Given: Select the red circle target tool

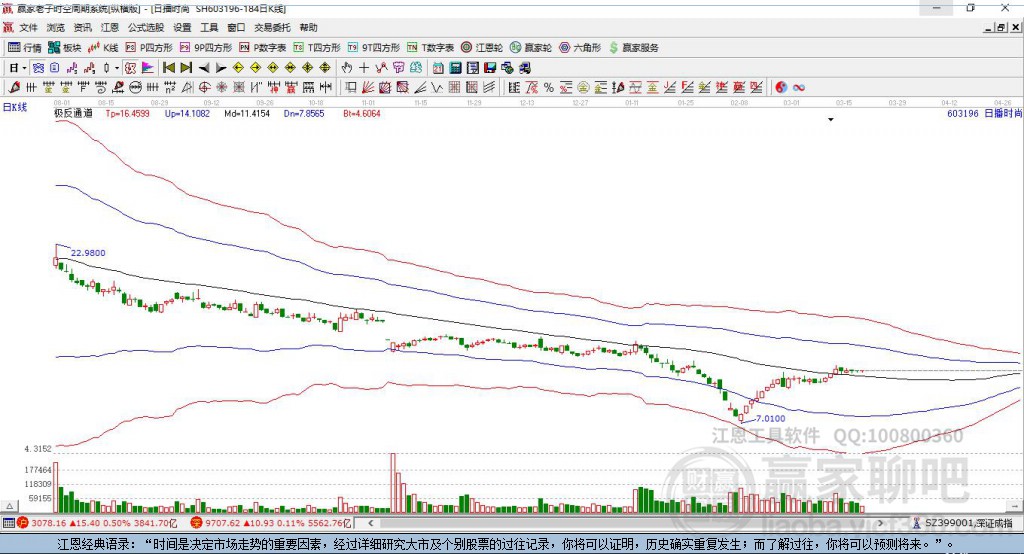Looking at the screenshot, I should point(204,87).
